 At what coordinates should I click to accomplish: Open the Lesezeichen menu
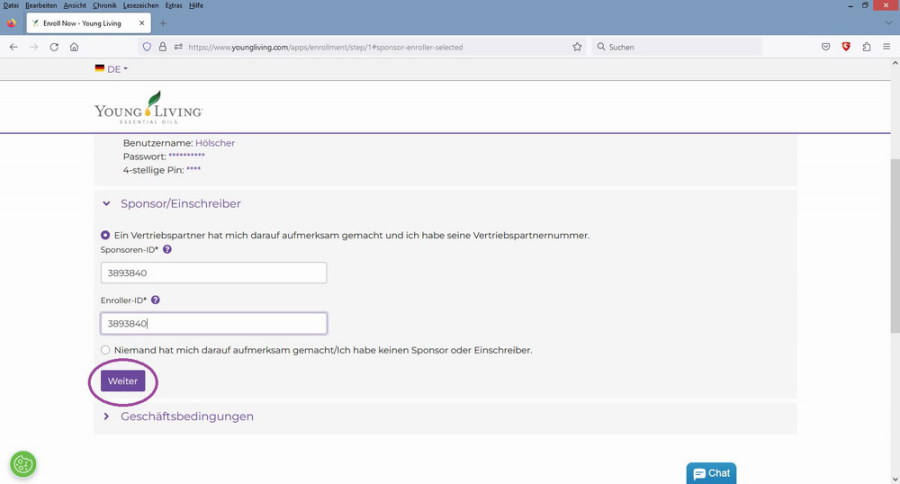pos(140,5)
